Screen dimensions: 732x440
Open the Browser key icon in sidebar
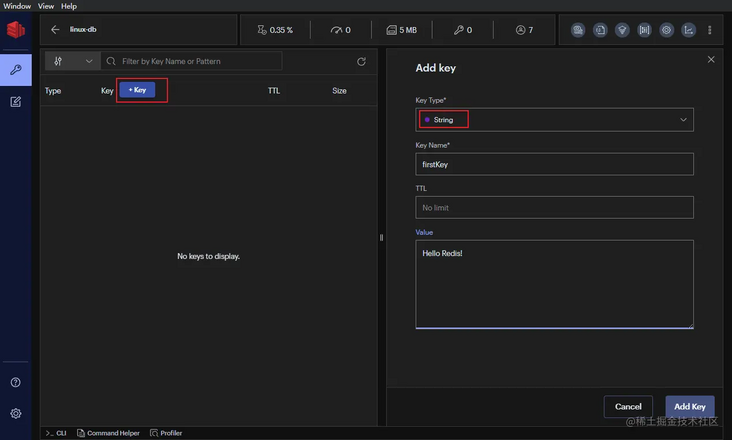pos(15,70)
